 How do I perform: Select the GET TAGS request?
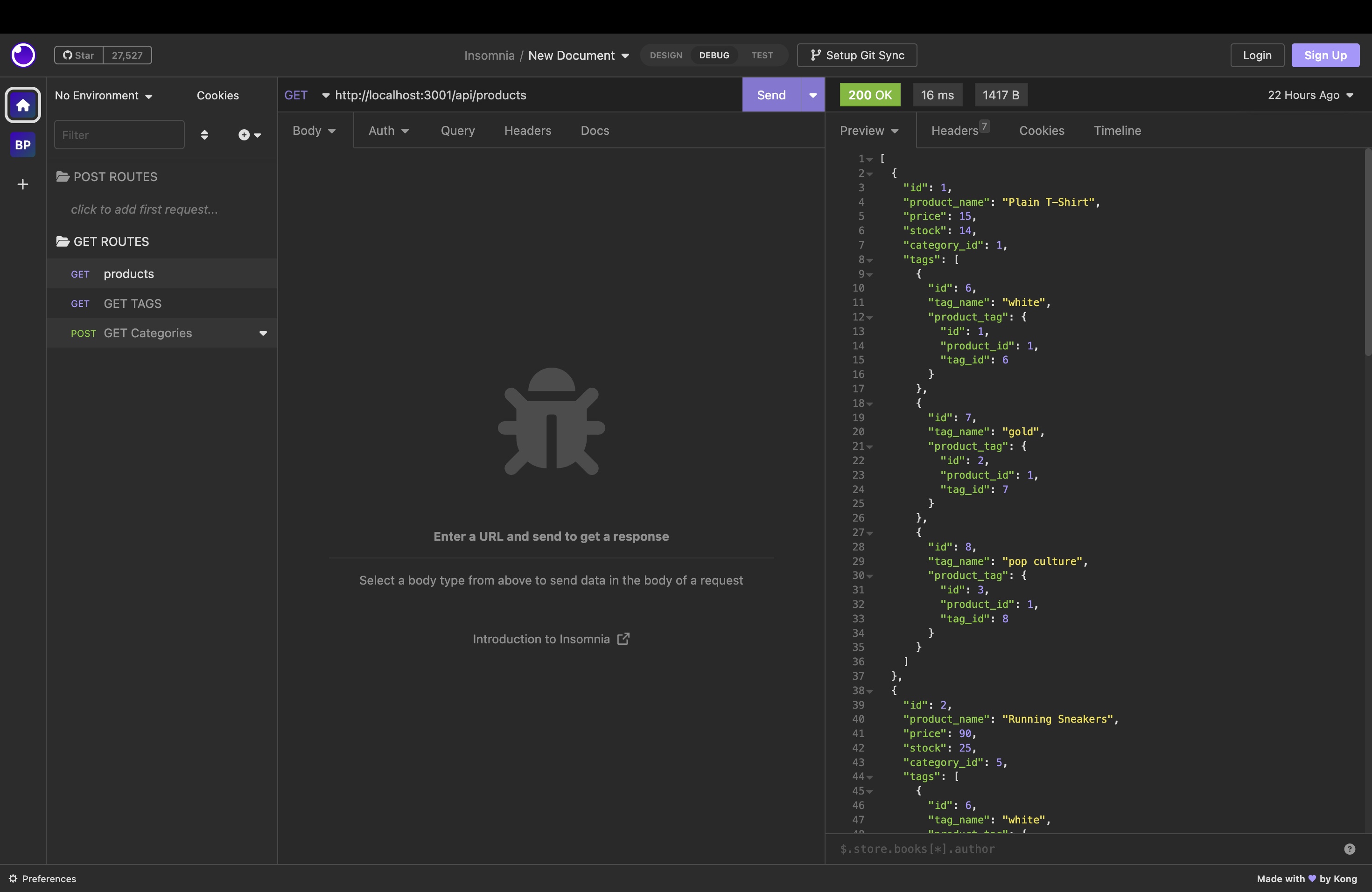coord(162,304)
